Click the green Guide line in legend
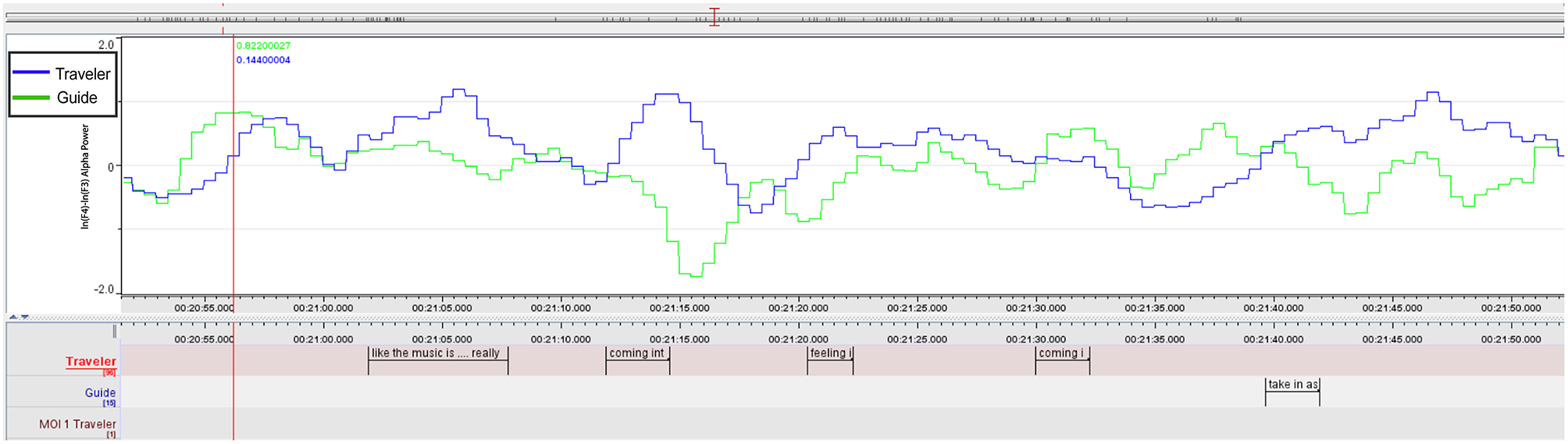Viewport: 1568px width, 444px height. (x=31, y=98)
